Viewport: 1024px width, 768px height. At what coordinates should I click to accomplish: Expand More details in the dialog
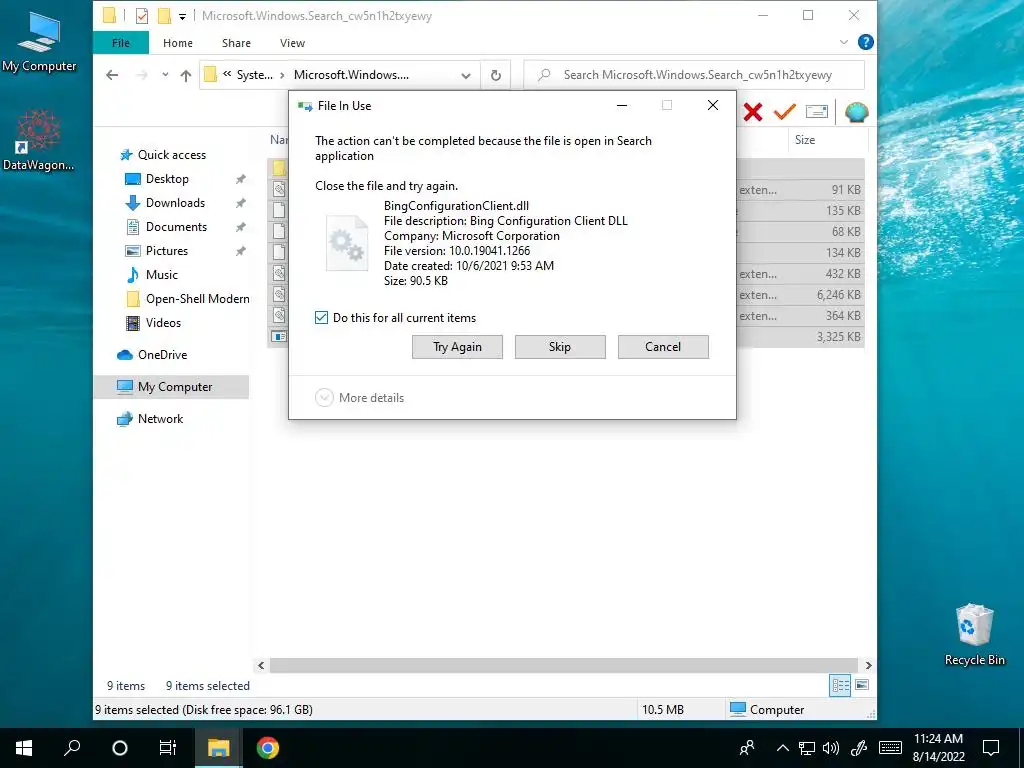[359, 398]
